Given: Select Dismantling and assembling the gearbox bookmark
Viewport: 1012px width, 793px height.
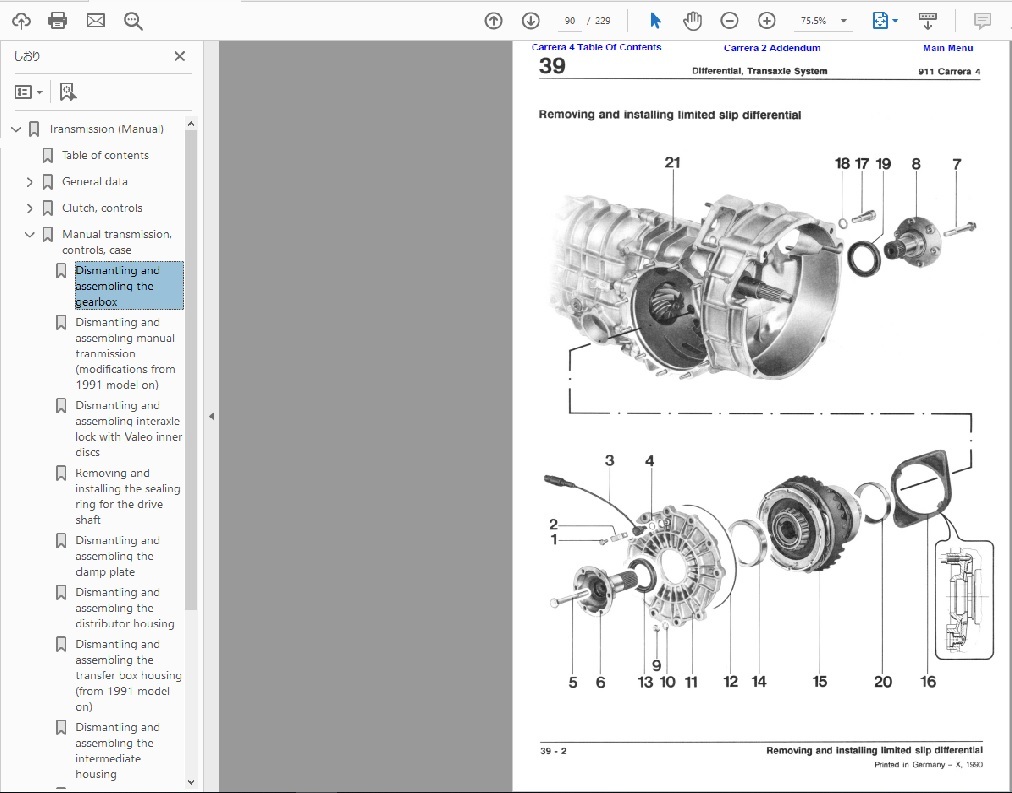Looking at the screenshot, I should [129, 286].
